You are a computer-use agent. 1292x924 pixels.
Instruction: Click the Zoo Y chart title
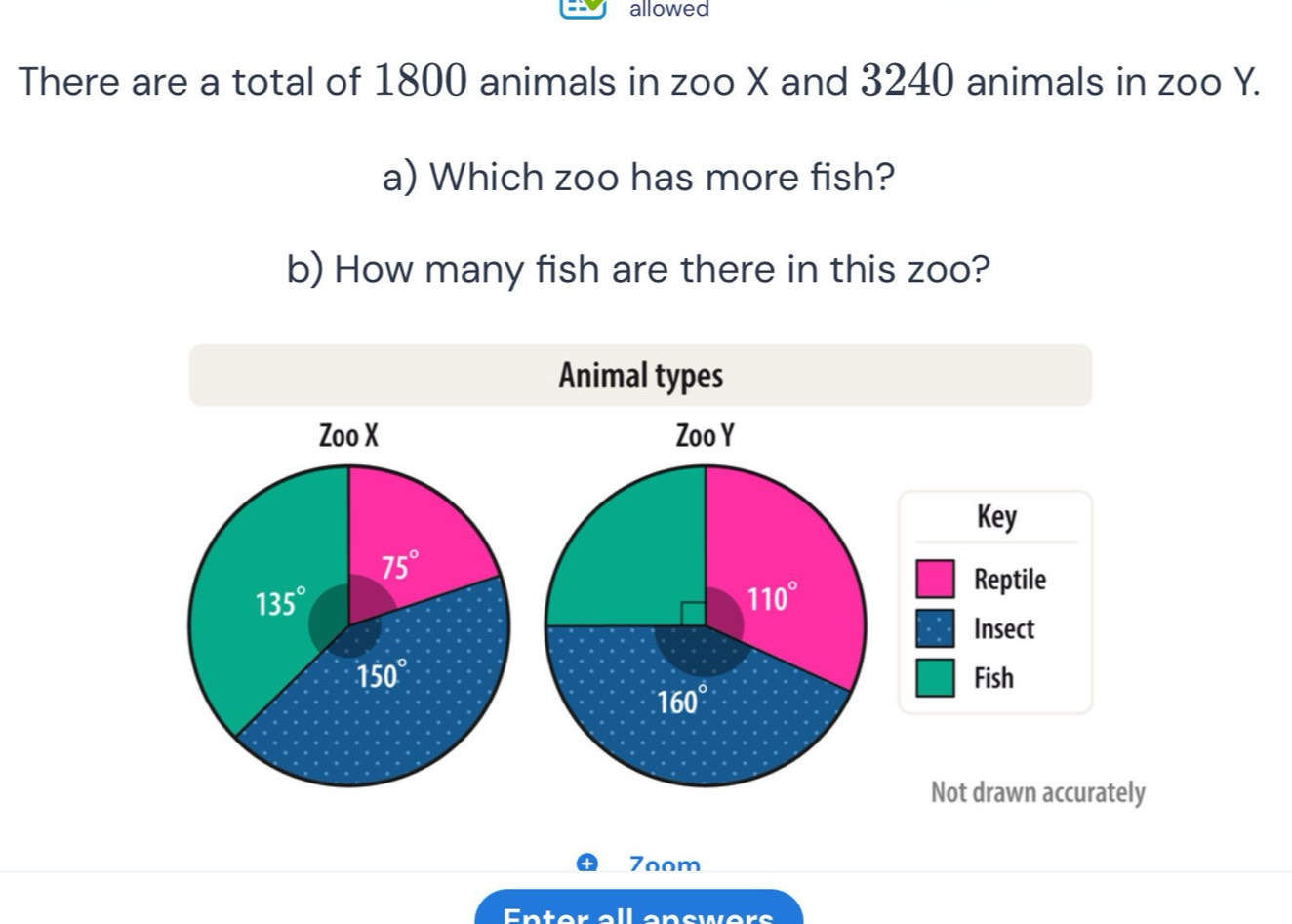pyautogui.click(x=704, y=436)
